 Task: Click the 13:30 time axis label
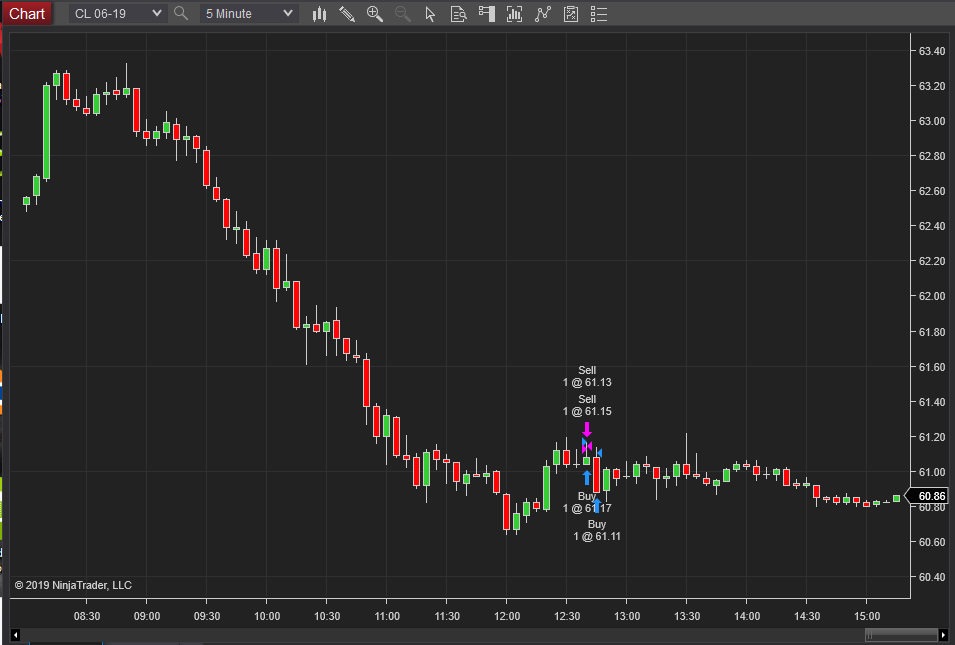[687, 616]
